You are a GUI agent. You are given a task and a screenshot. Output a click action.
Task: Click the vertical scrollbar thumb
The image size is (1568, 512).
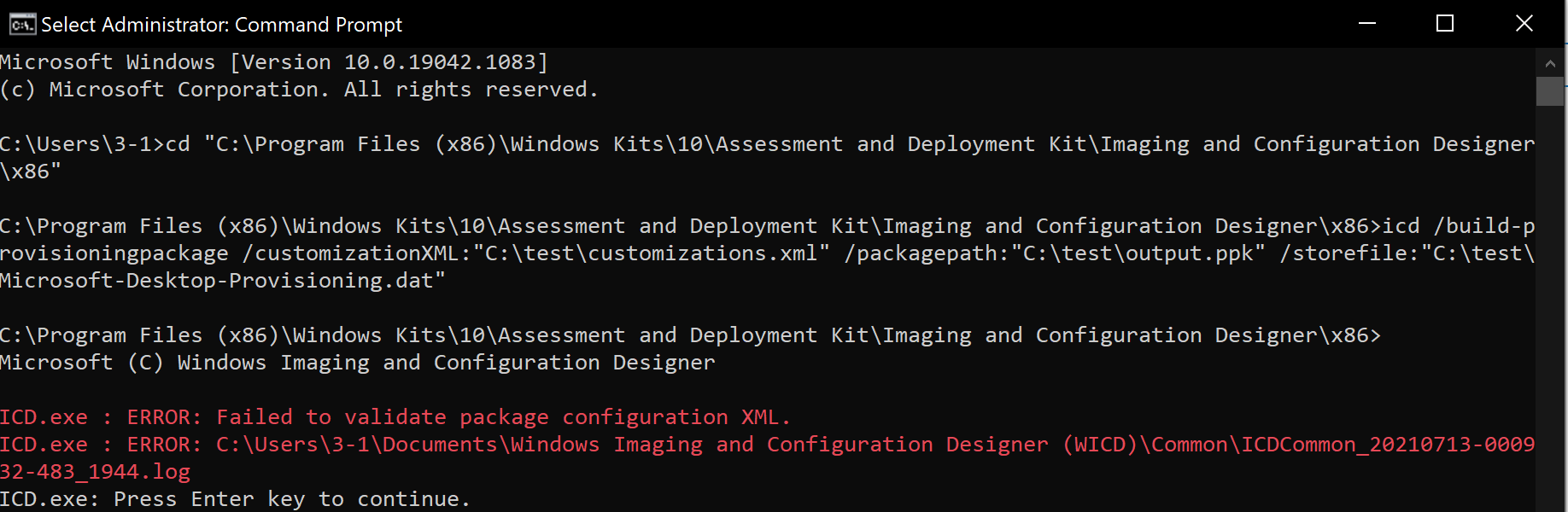[1550, 91]
